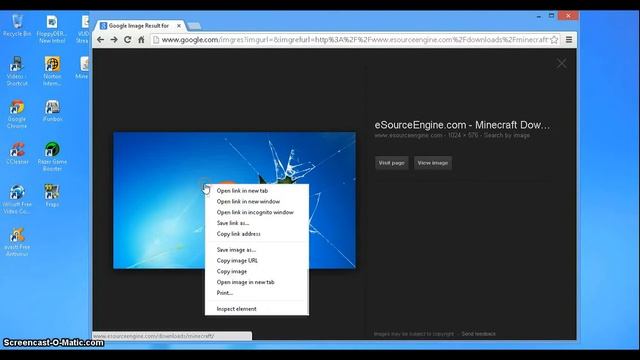Select the avast! Free Antivirus icon
640x360 pixels.
(17, 242)
